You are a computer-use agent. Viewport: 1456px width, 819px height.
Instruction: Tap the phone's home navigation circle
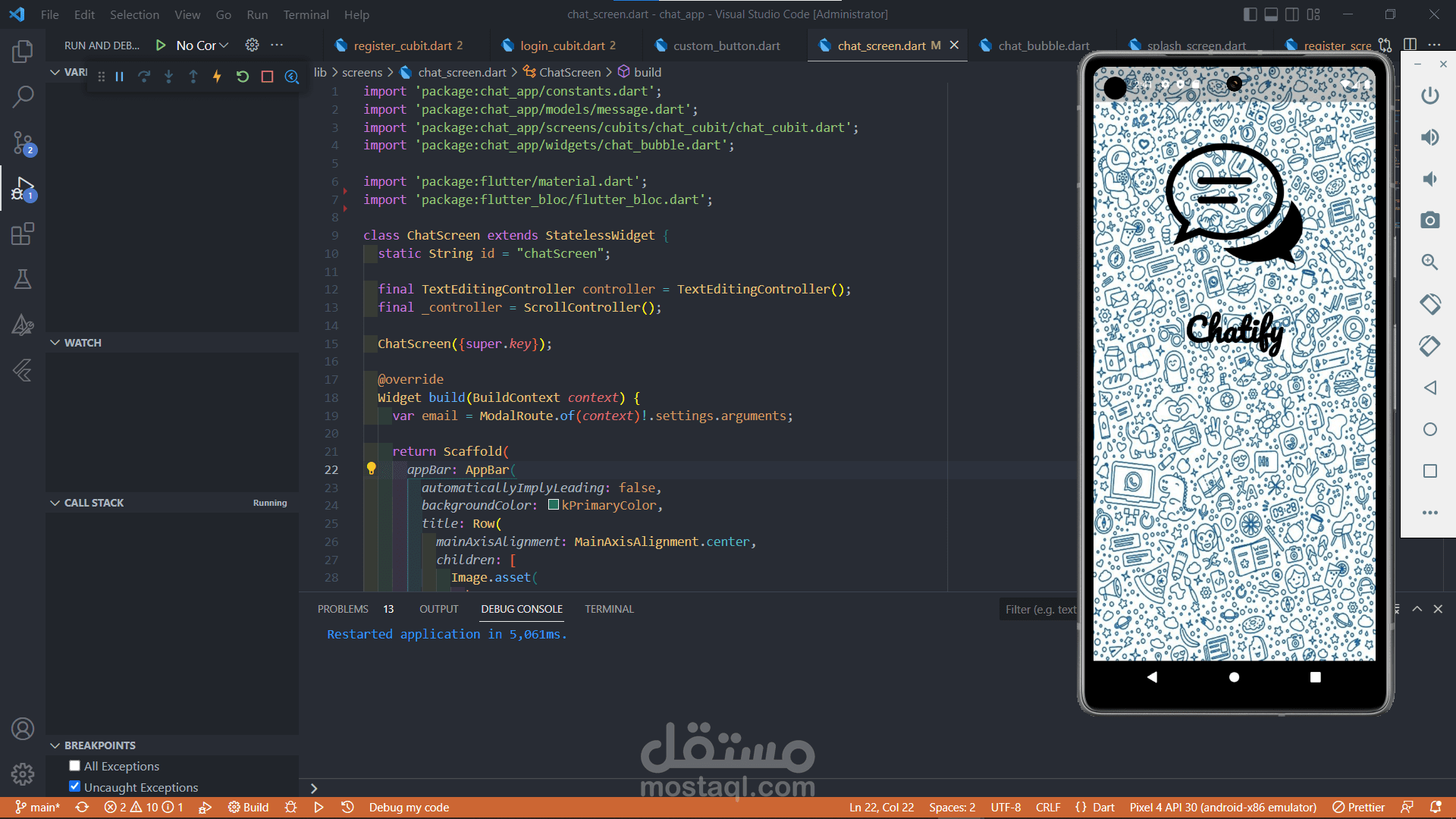[x=1234, y=677]
